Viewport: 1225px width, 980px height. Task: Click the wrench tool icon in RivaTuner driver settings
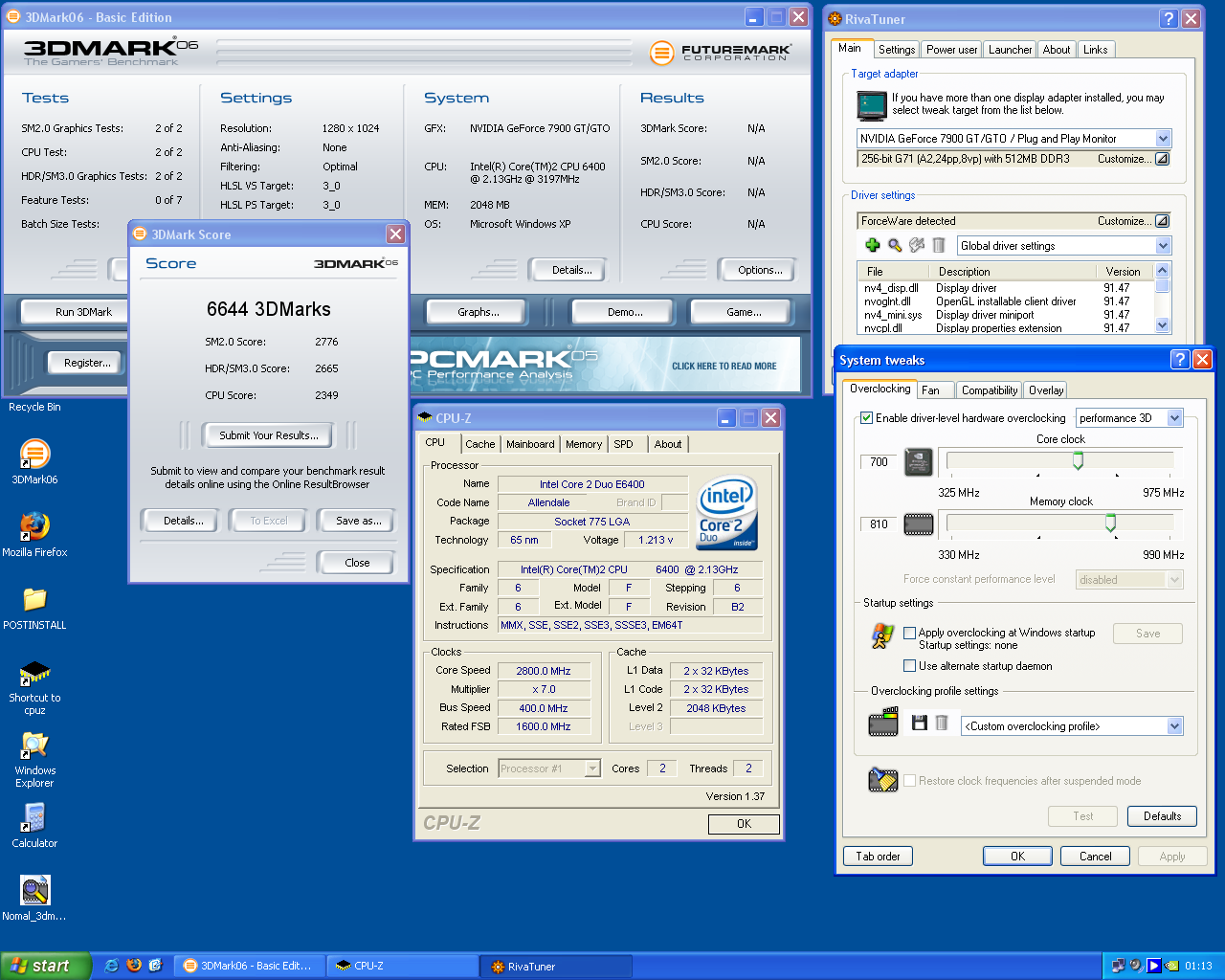click(x=917, y=245)
